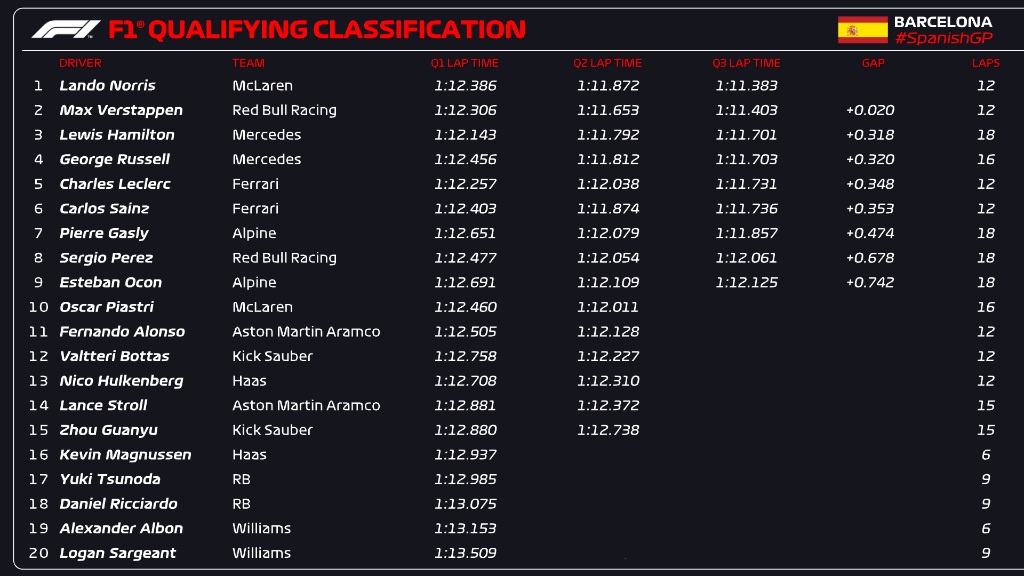This screenshot has height=576, width=1024.
Task: Select driver Lando Norris
Action: tap(108, 86)
